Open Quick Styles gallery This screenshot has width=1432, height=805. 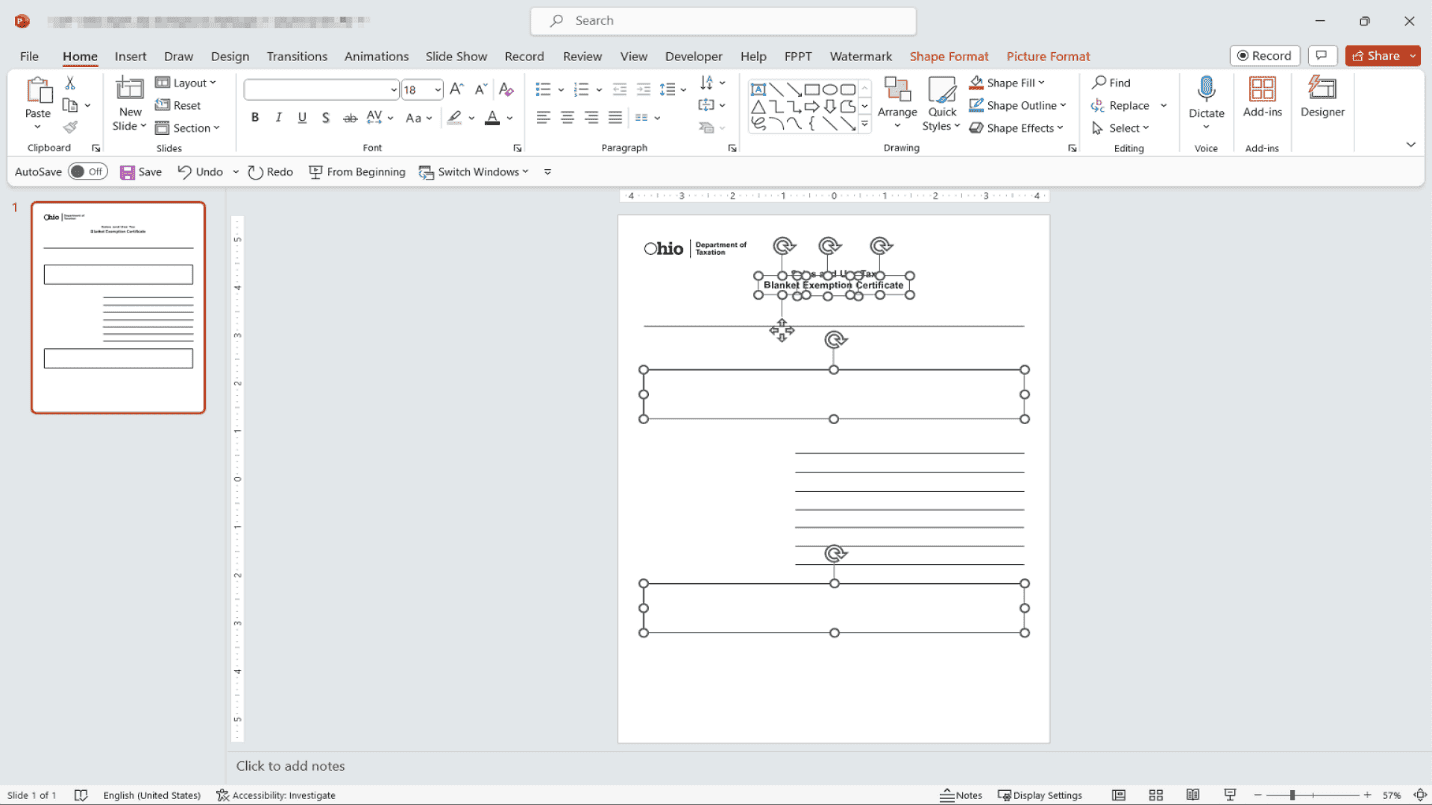(x=942, y=104)
